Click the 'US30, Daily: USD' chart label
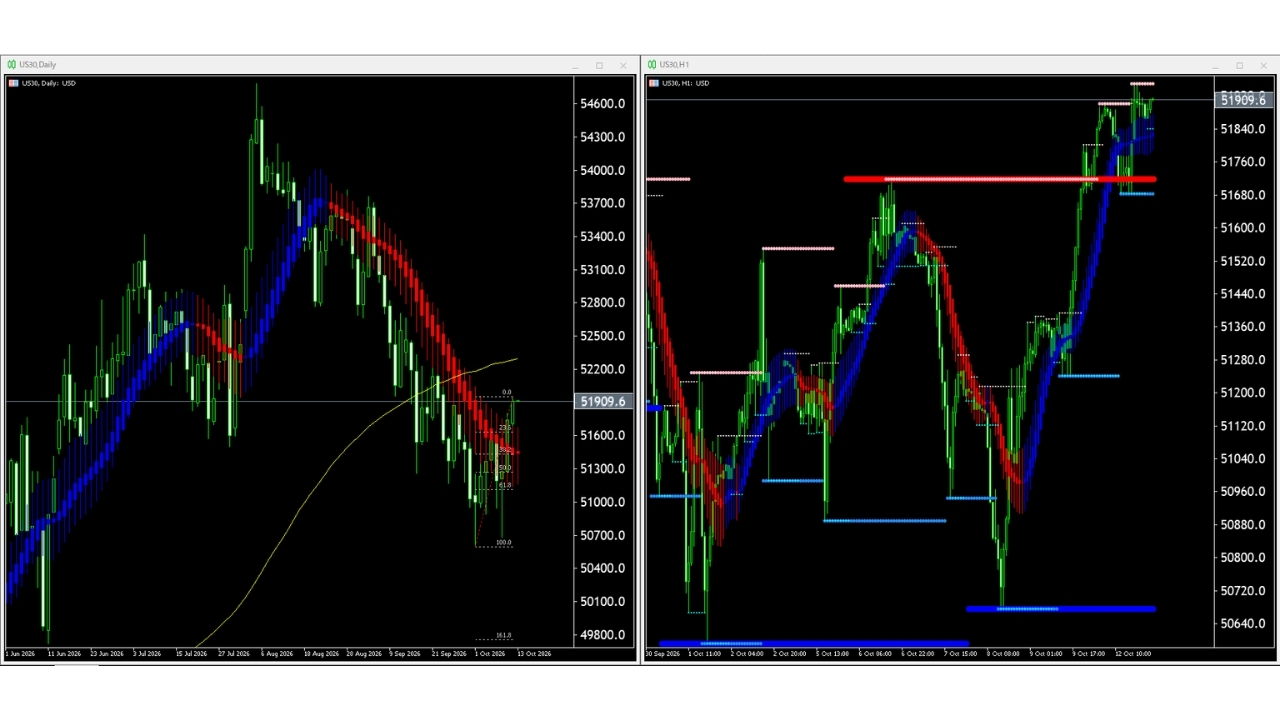 point(48,83)
